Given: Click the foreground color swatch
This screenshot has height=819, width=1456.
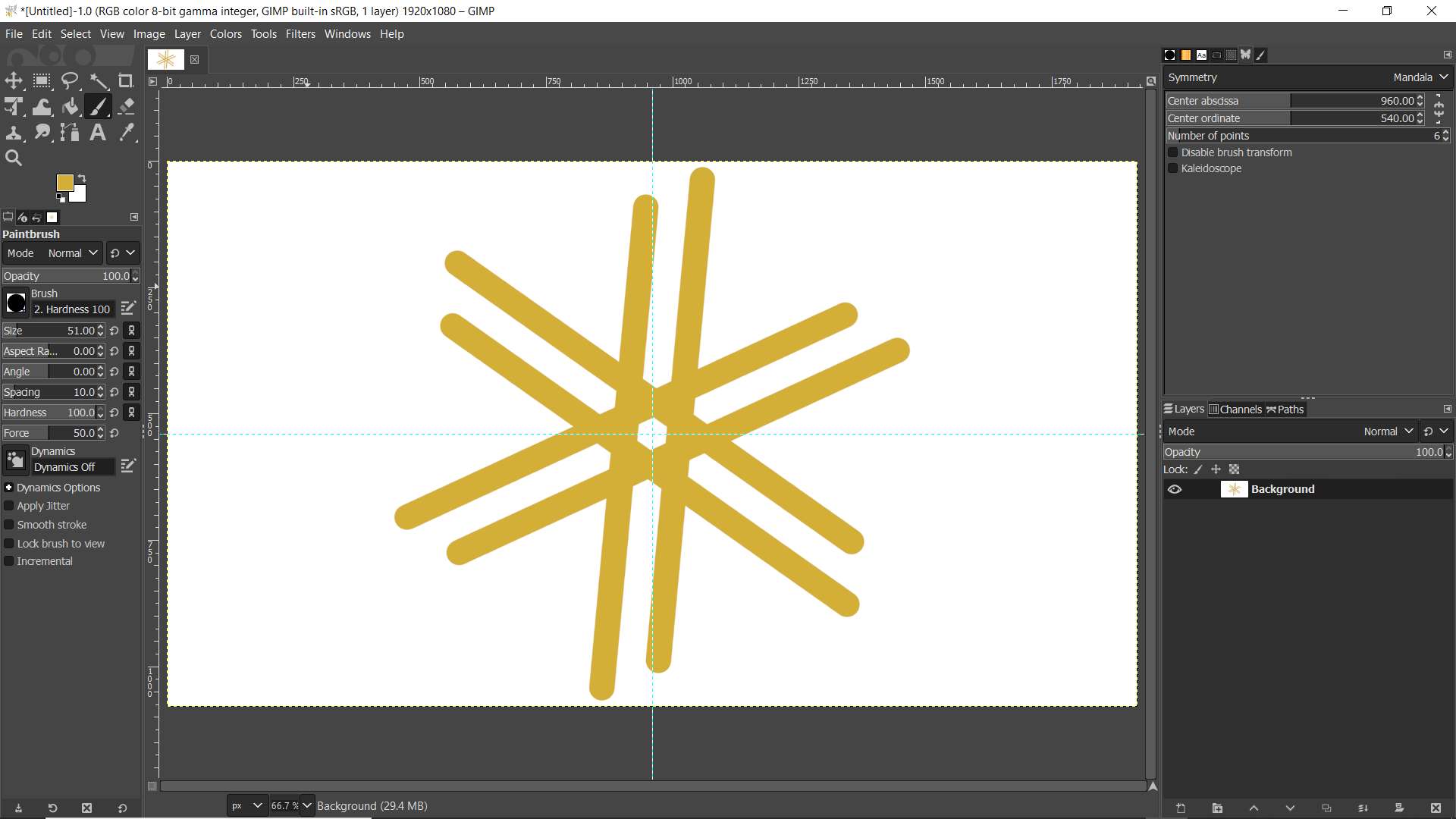Looking at the screenshot, I should pyautogui.click(x=65, y=183).
